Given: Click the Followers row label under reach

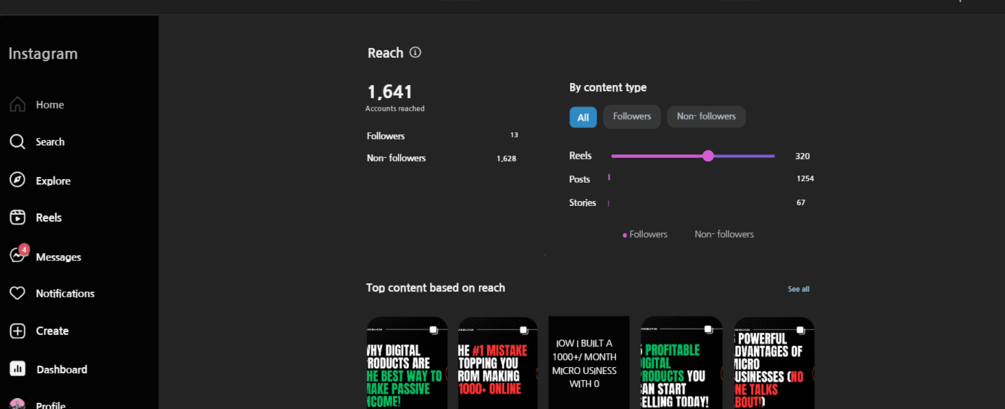Looking at the screenshot, I should tap(386, 136).
